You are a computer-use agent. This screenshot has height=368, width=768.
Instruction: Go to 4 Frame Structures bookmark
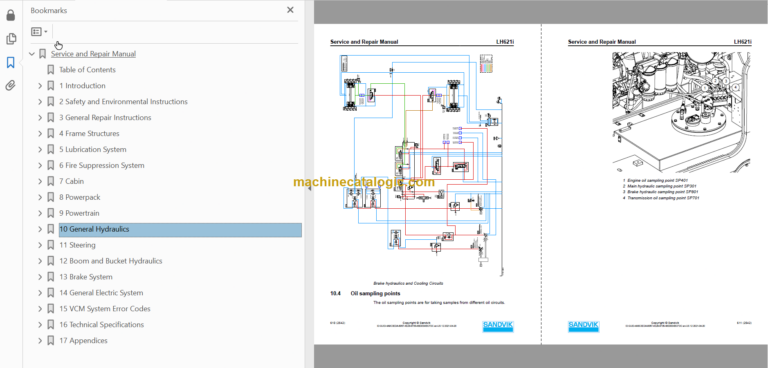tap(89, 133)
